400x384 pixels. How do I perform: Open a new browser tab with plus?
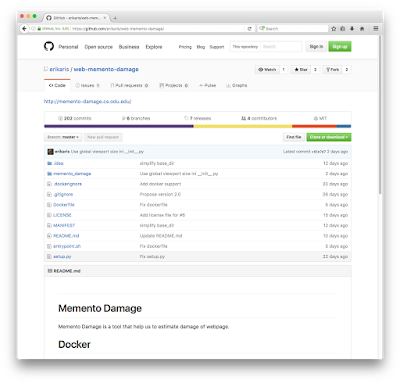[115, 18]
